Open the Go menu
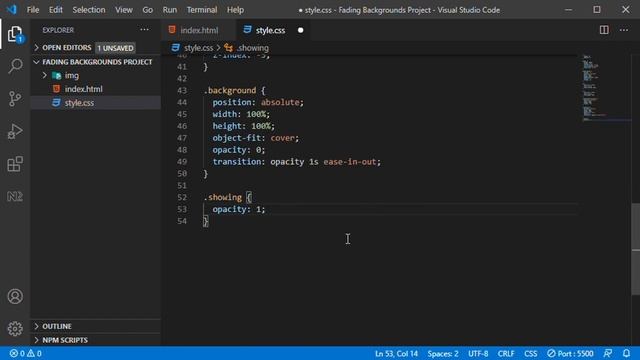 [x=147, y=10]
